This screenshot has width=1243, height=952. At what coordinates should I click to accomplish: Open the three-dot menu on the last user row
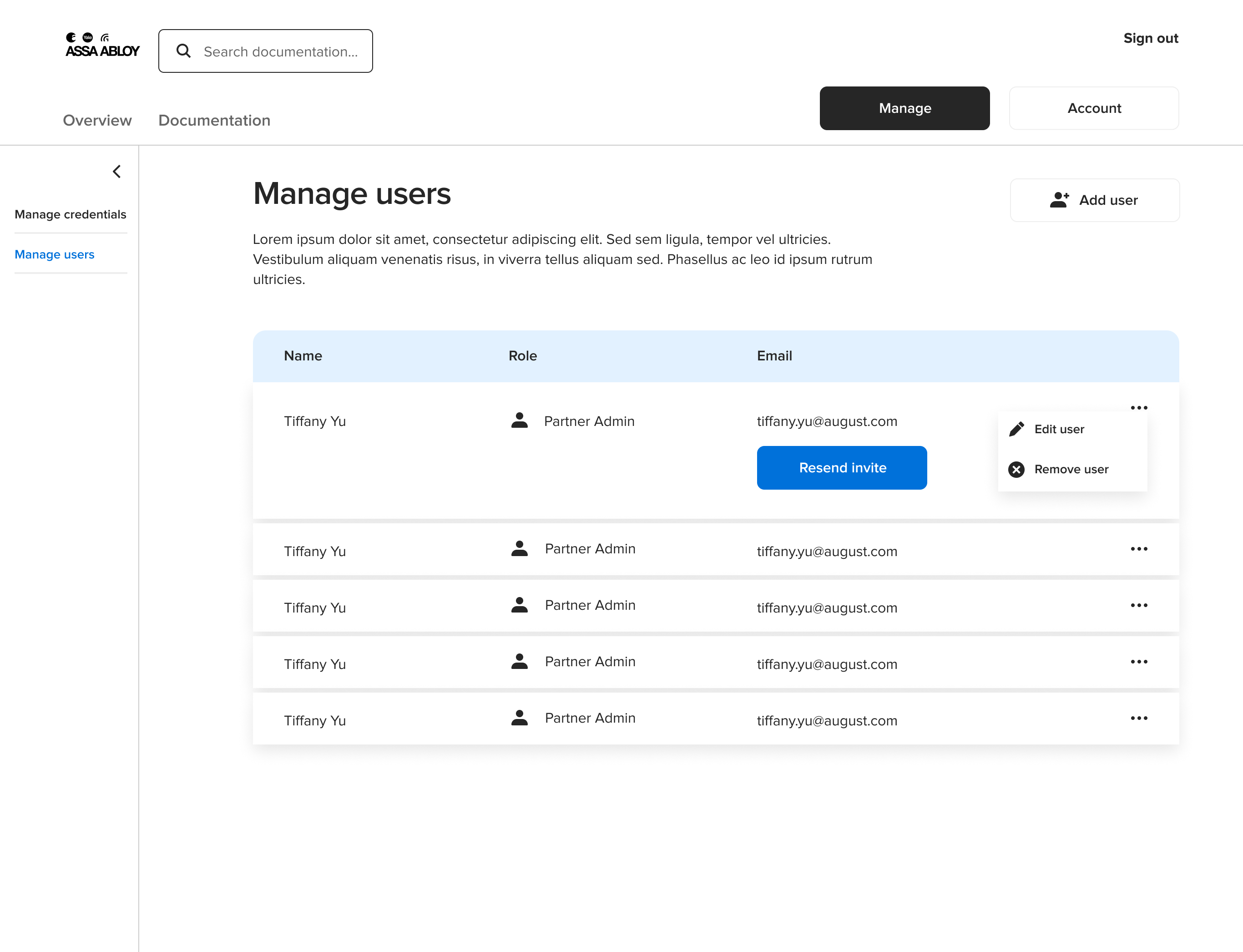(1139, 718)
